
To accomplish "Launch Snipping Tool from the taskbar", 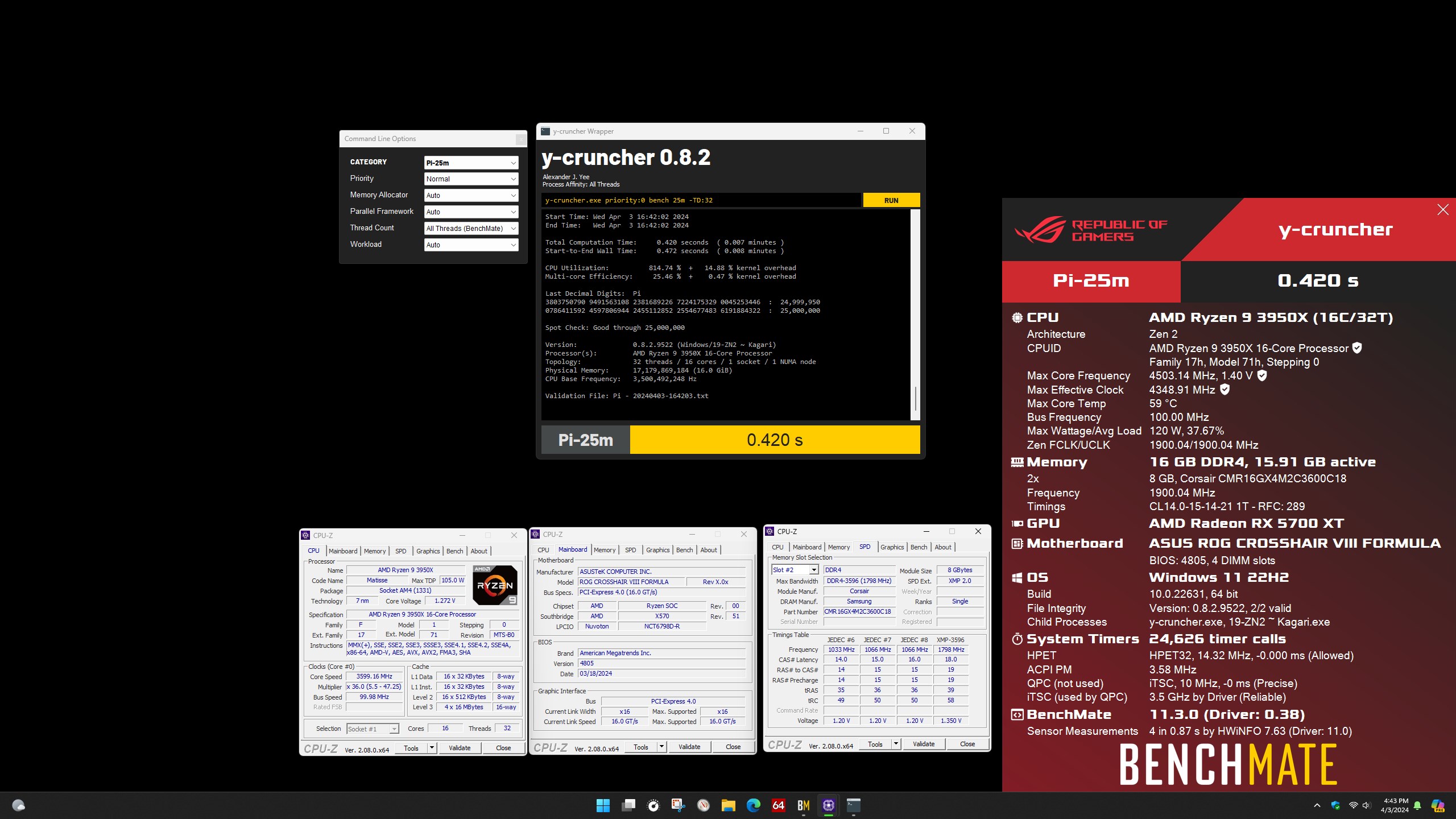I will coord(678,805).
